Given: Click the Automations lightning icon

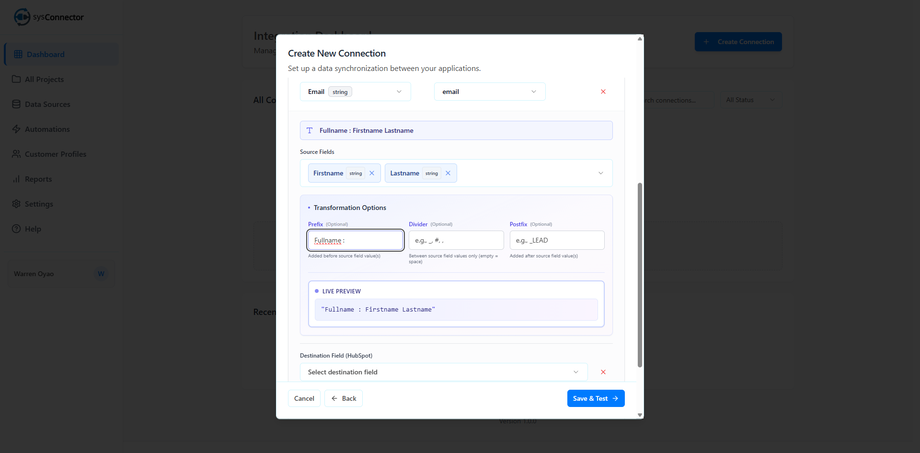Looking at the screenshot, I should point(16,129).
